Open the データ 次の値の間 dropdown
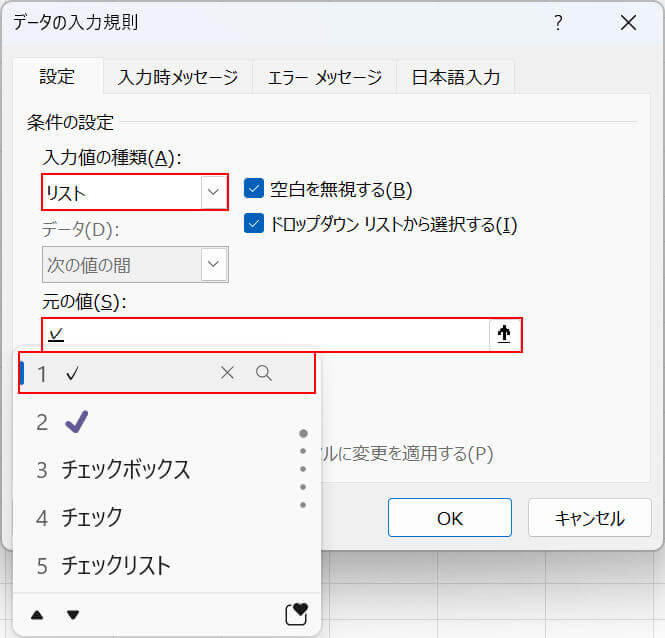 click(213, 265)
